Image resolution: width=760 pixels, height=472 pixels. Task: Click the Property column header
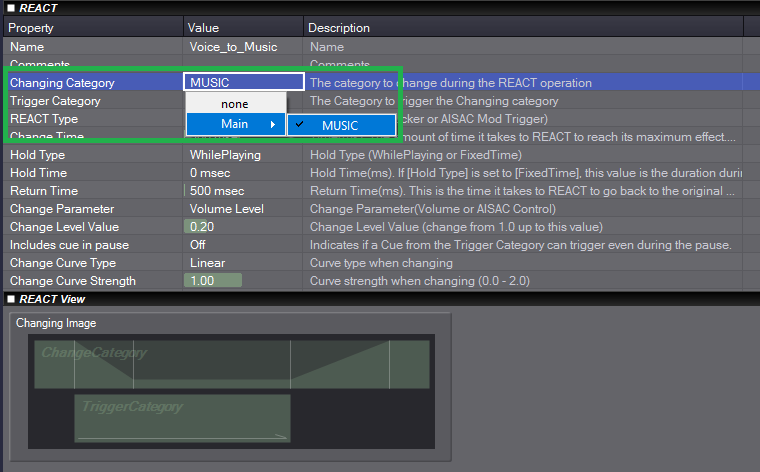(x=93, y=28)
